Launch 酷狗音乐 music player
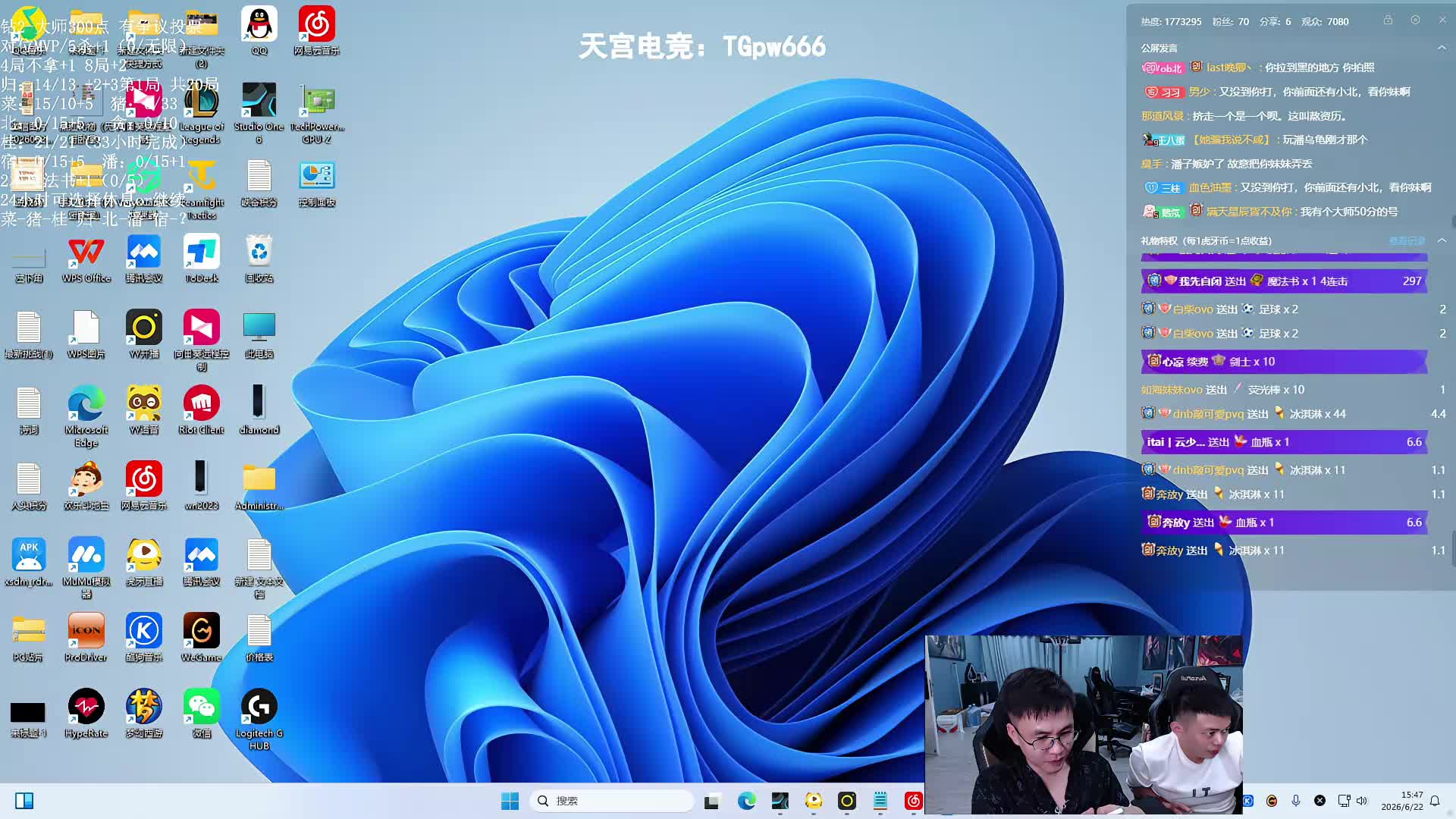The image size is (1456, 819). click(x=143, y=637)
